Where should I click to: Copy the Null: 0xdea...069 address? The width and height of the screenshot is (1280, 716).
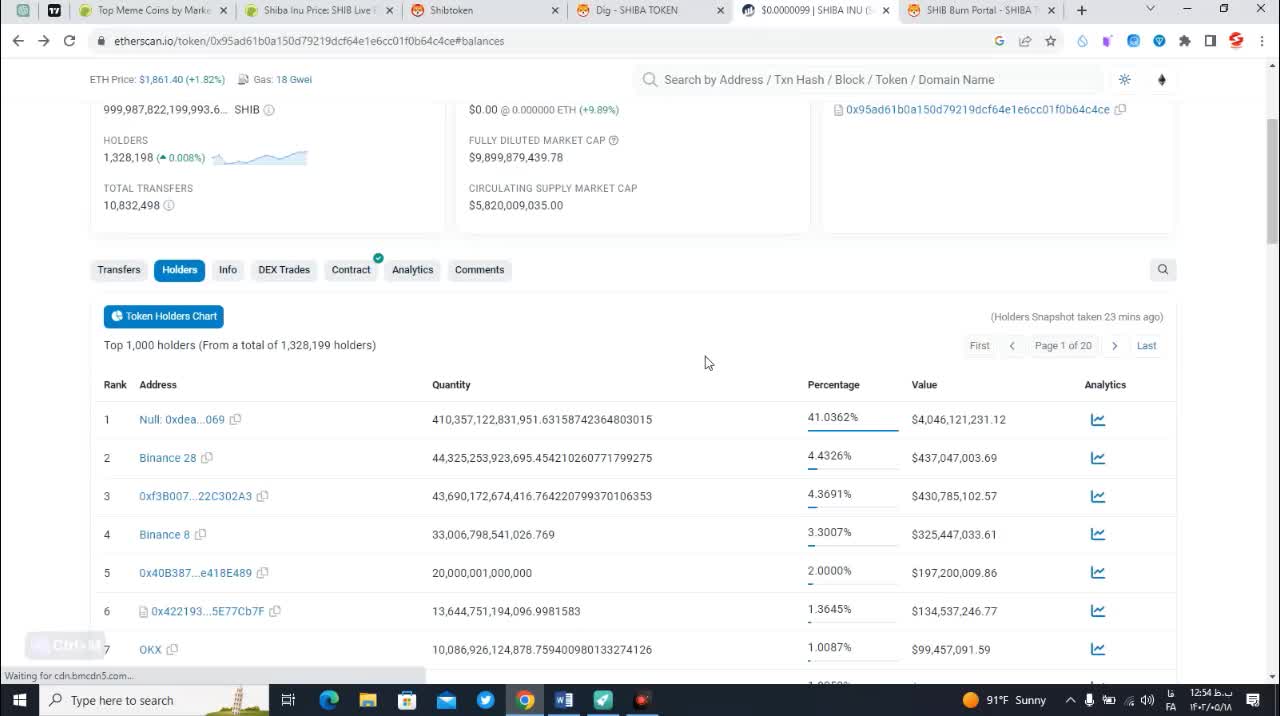(235, 420)
